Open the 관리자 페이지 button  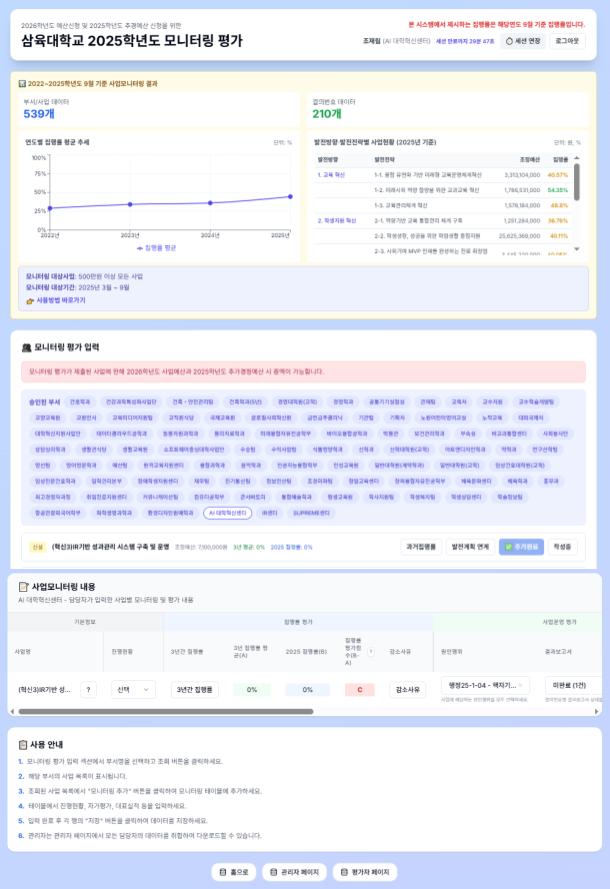pyautogui.click(x=294, y=872)
